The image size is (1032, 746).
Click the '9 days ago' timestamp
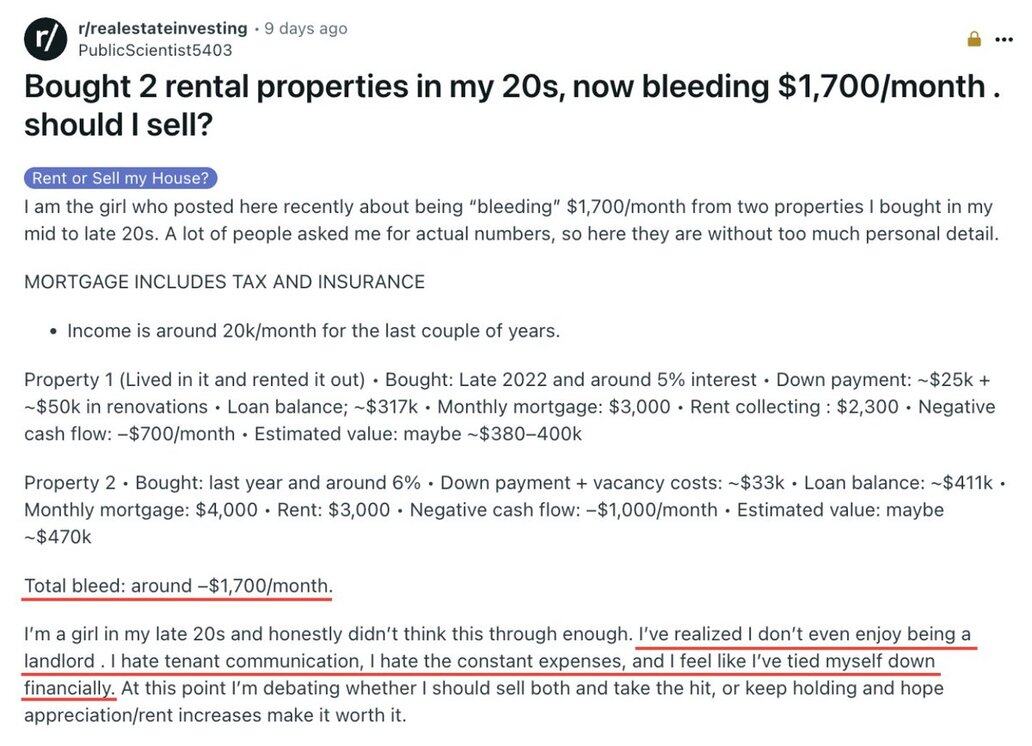click(305, 28)
